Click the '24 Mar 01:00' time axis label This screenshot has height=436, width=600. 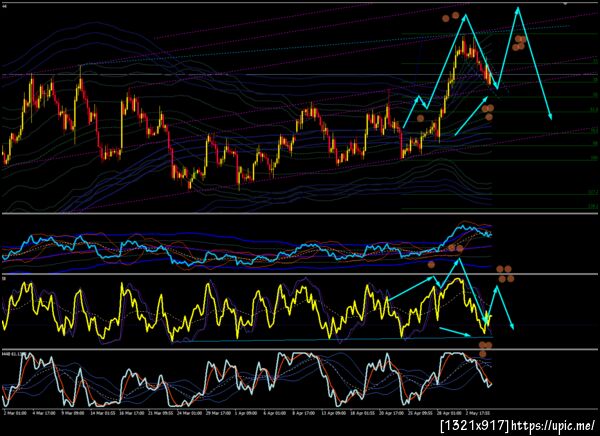tap(189, 413)
